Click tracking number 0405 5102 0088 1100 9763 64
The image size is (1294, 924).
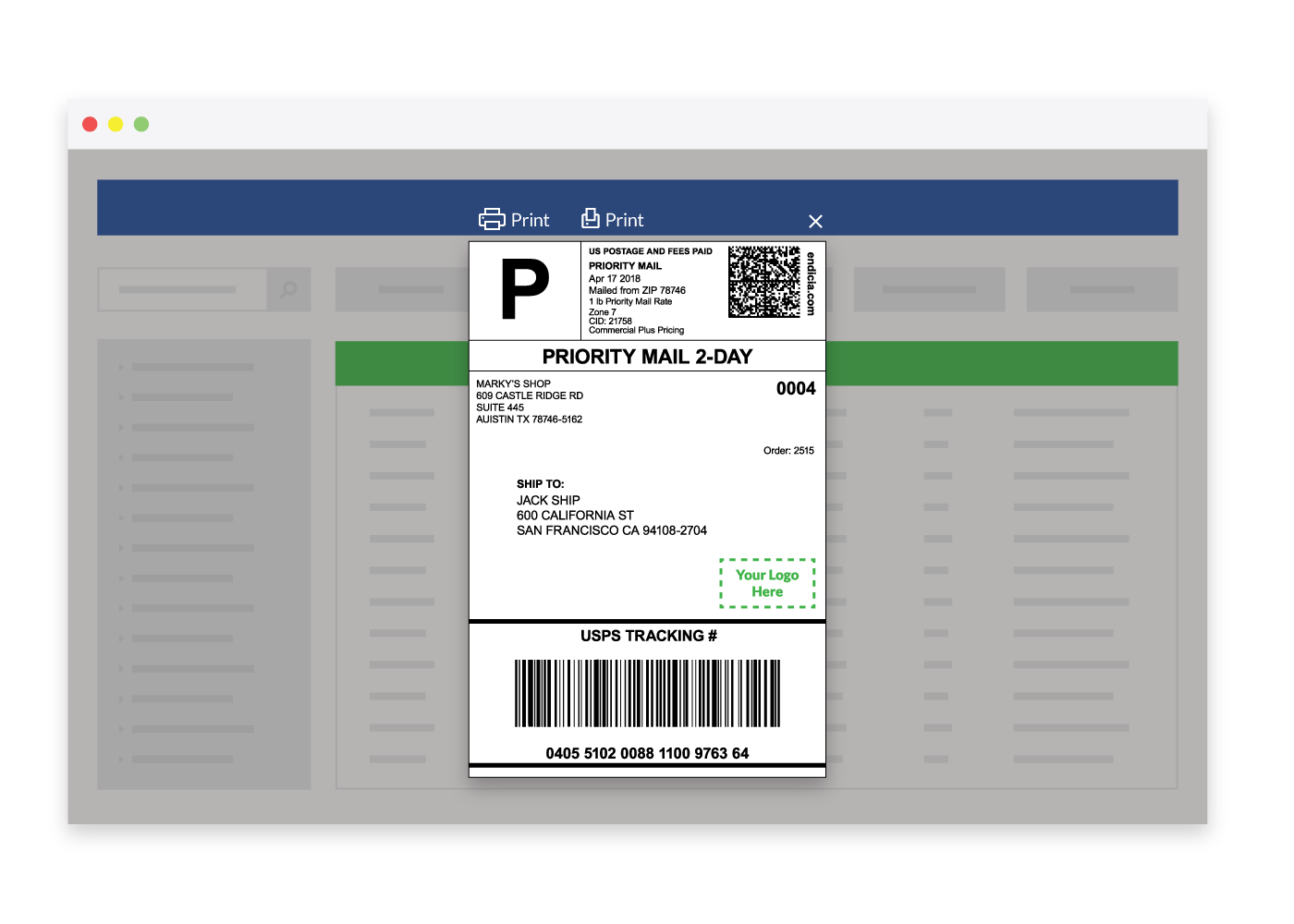point(647,753)
